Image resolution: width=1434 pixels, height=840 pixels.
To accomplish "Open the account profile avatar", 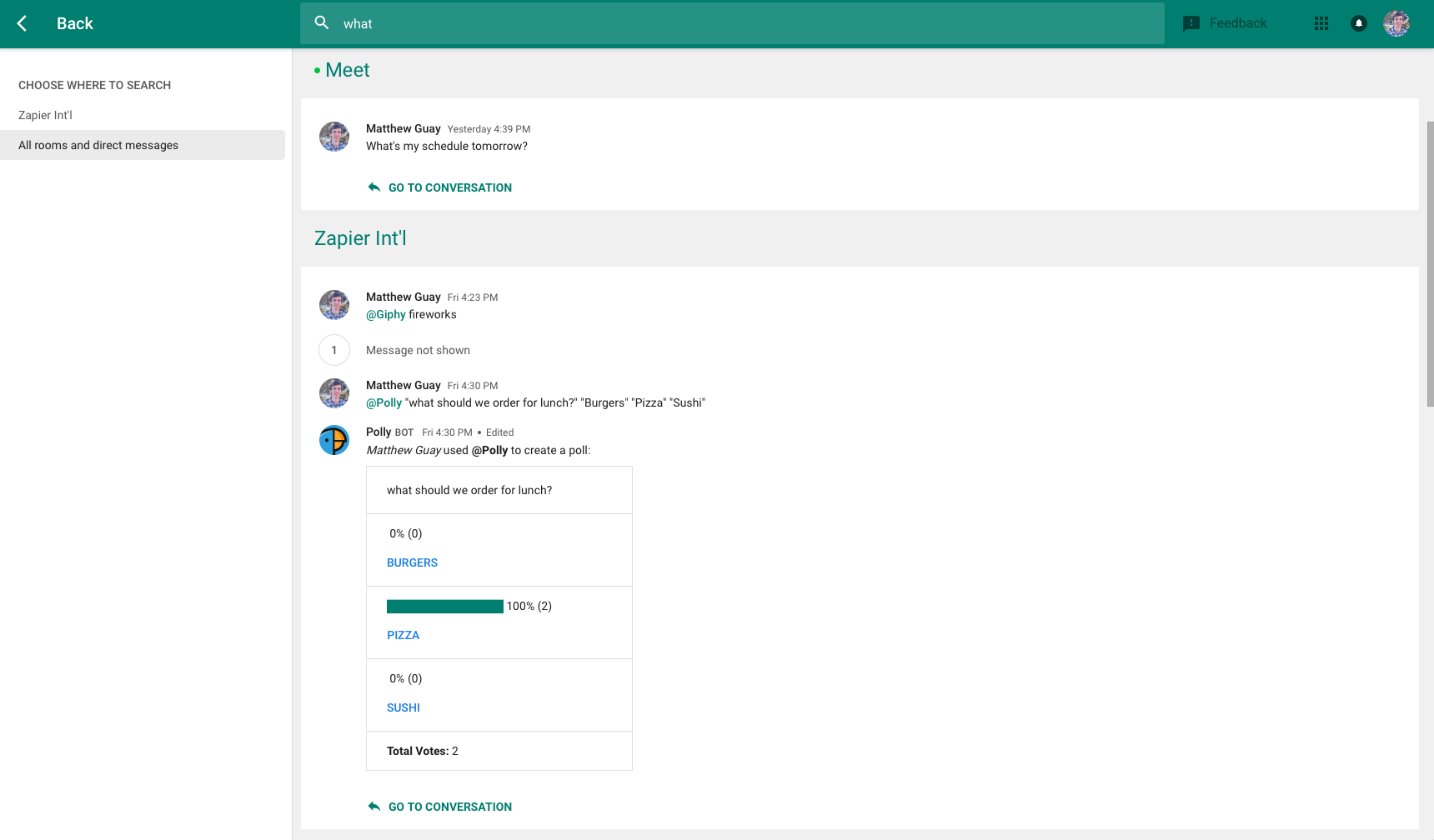I will point(1396,23).
